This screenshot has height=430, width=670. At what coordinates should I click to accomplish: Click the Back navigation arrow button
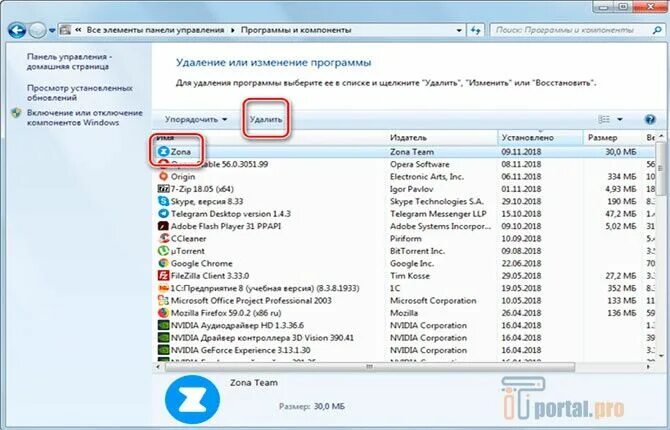[17, 30]
